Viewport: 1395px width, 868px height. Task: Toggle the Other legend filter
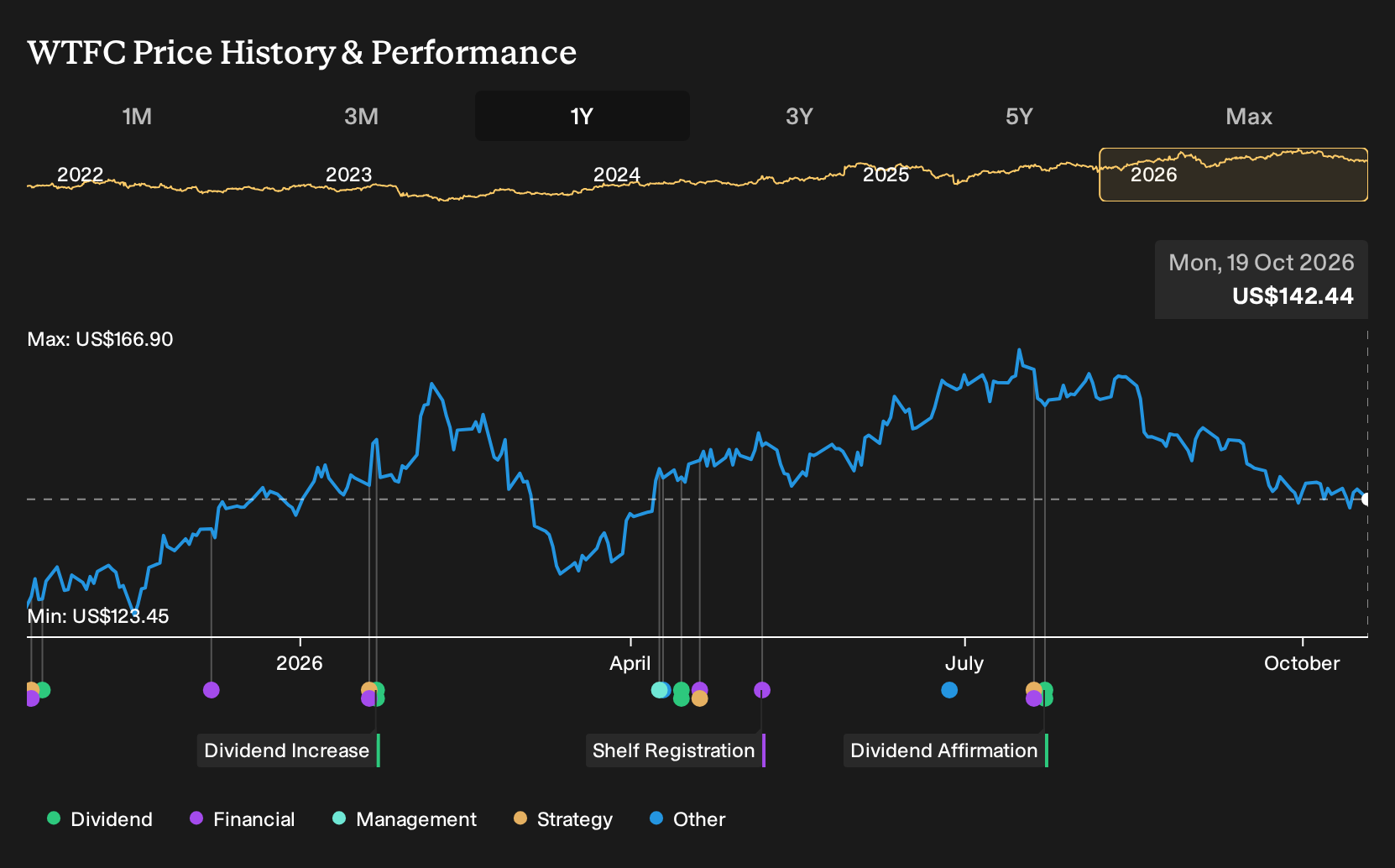(x=687, y=819)
